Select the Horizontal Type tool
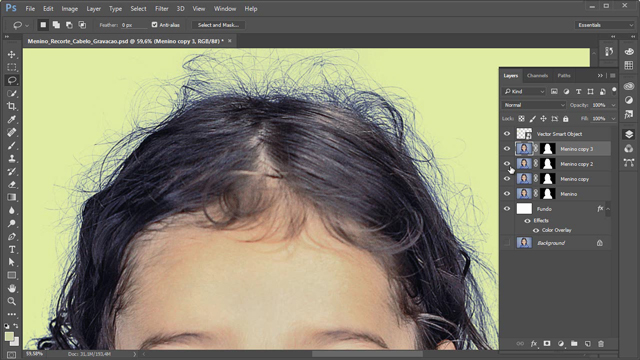The width and height of the screenshot is (640, 360). [x=11, y=250]
